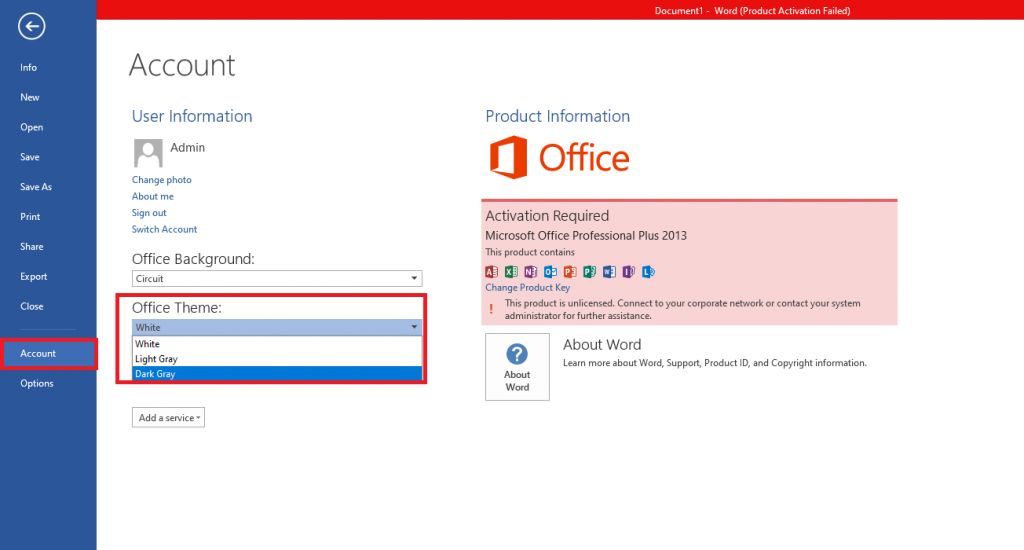The height and width of the screenshot is (550, 1024).
Task: Open the Share page
Action: click(48, 247)
